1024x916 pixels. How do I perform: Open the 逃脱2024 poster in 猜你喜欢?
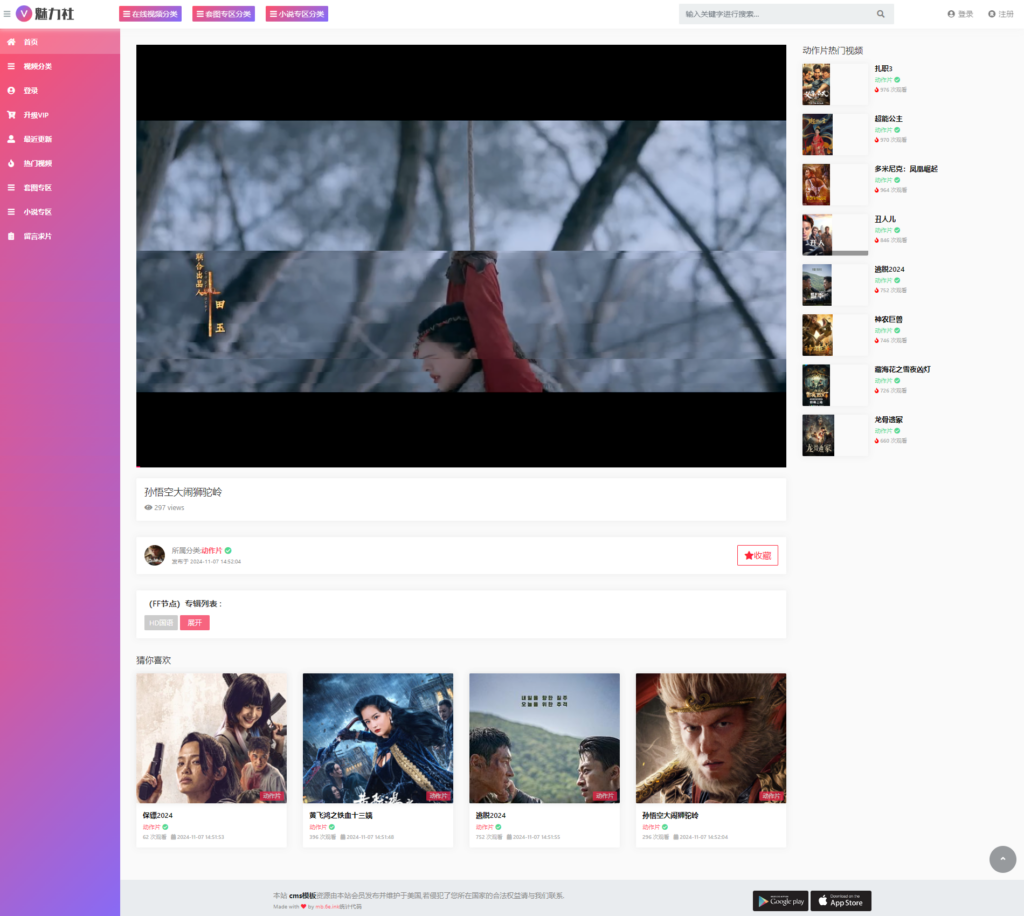545,738
